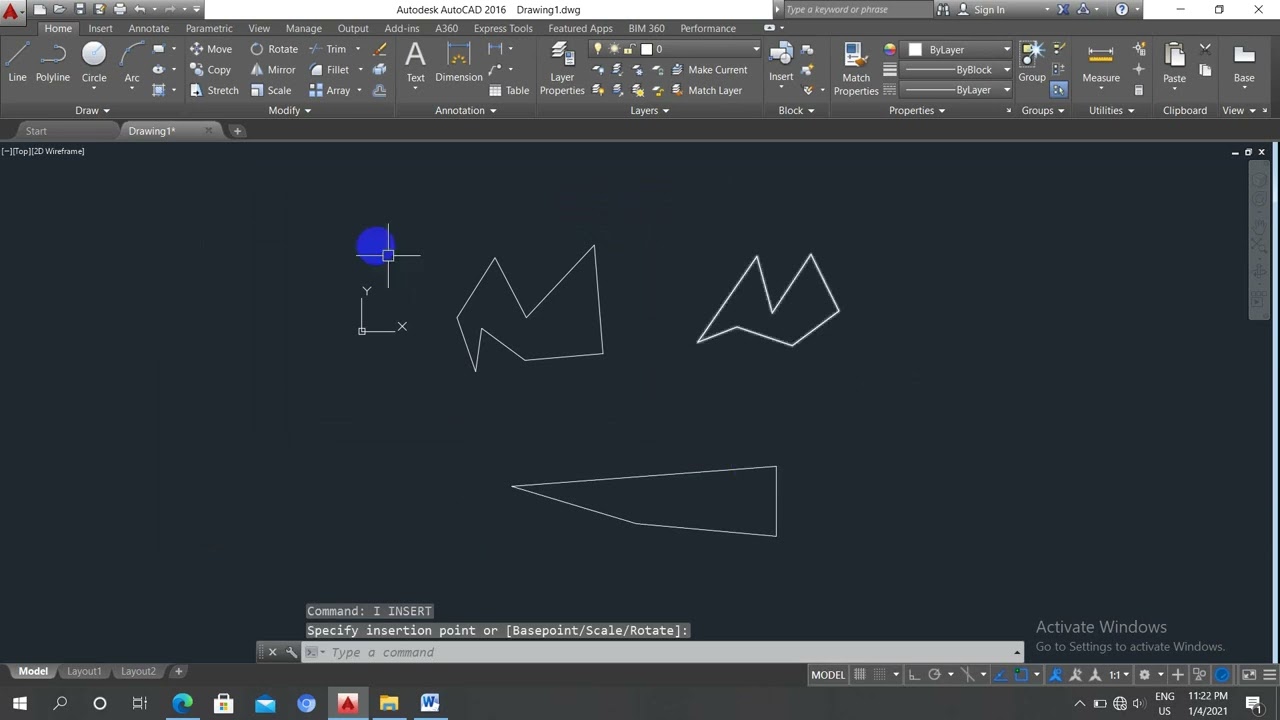Click MODEL space button in status bar
Screen dimensions: 1280x720
tap(828, 675)
